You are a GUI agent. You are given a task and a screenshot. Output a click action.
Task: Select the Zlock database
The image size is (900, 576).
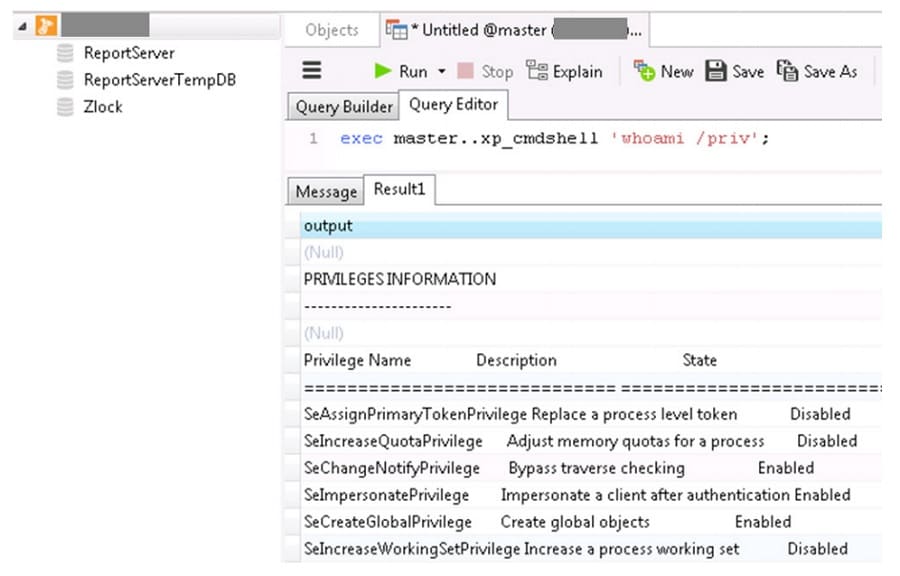(x=103, y=107)
